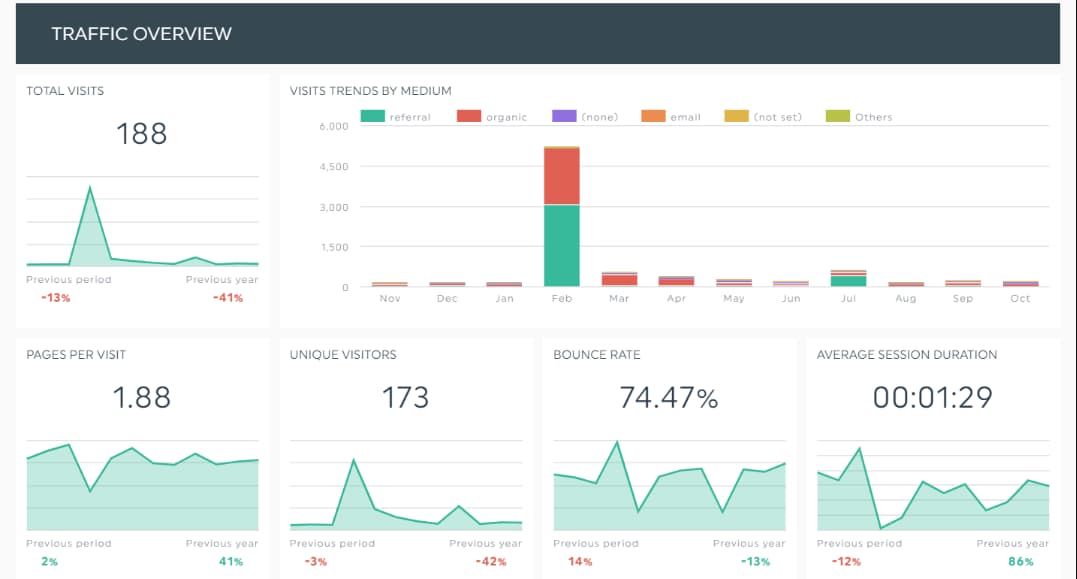Select the red organic segment of February bar
This screenshot has width=1077, height=579.
(562, 176)
